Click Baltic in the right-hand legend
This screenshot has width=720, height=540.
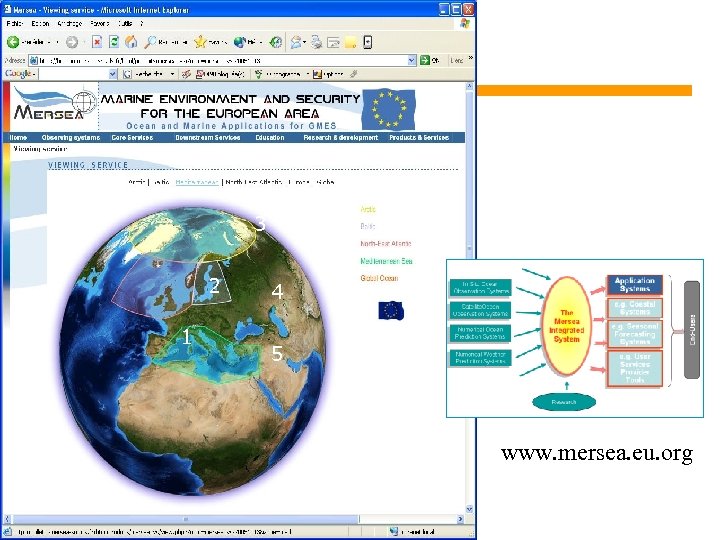tap(367, 226)
